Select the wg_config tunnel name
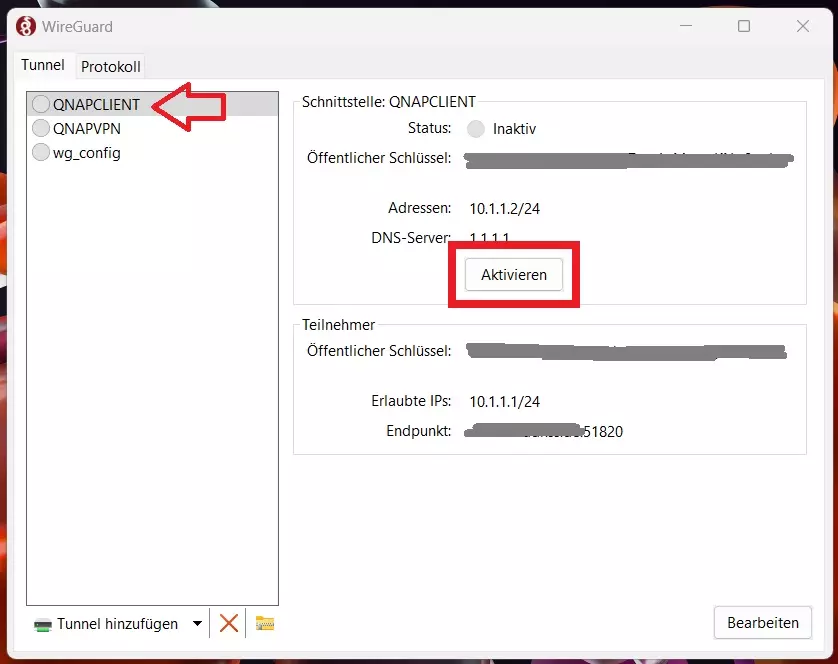838x664 pixels. [87, 152]
